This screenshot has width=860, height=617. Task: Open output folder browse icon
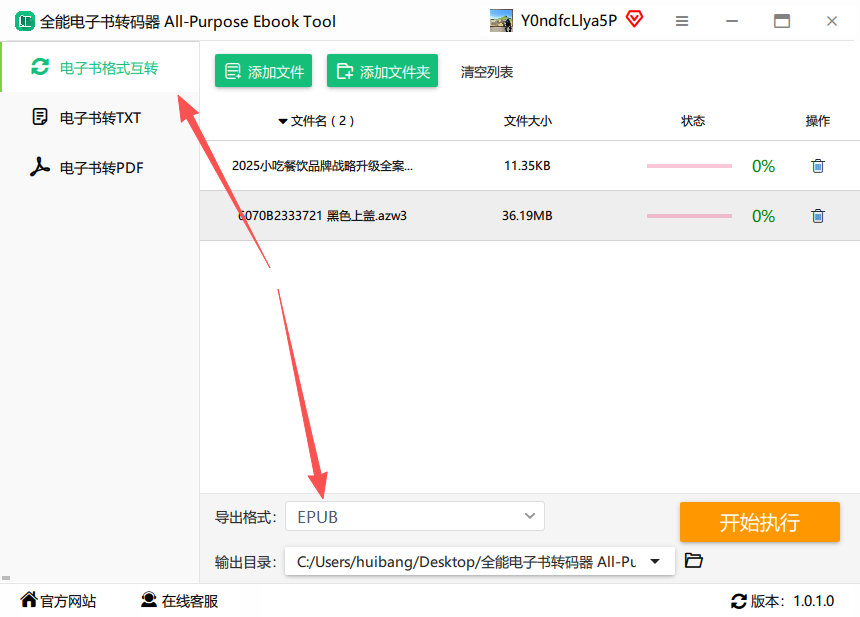[x=694, y=561]
